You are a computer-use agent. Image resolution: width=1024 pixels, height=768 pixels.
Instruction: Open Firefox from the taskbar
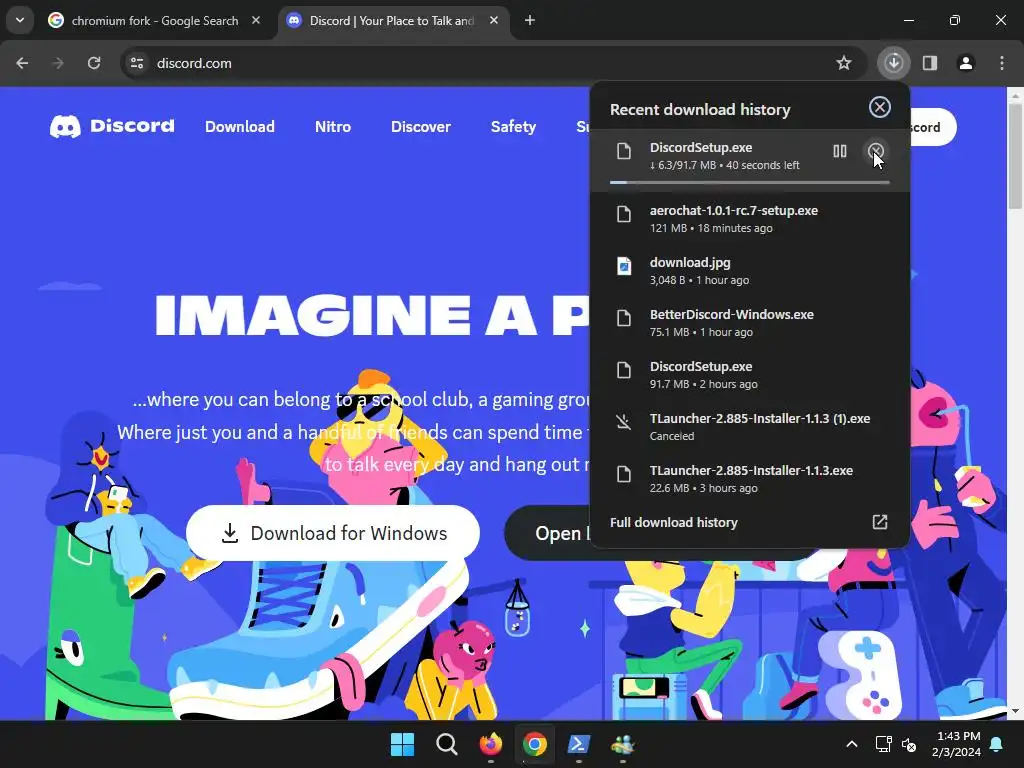[x=490, y=744]
